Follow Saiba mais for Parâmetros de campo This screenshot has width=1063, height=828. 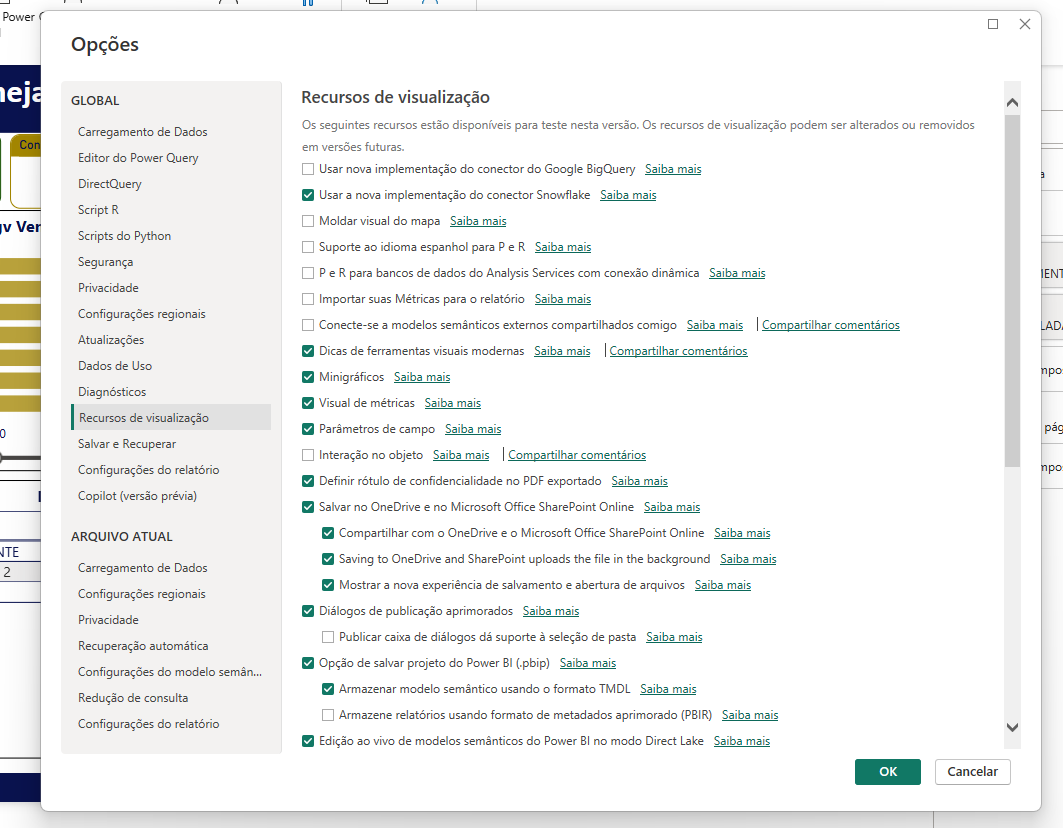(473, 429)
